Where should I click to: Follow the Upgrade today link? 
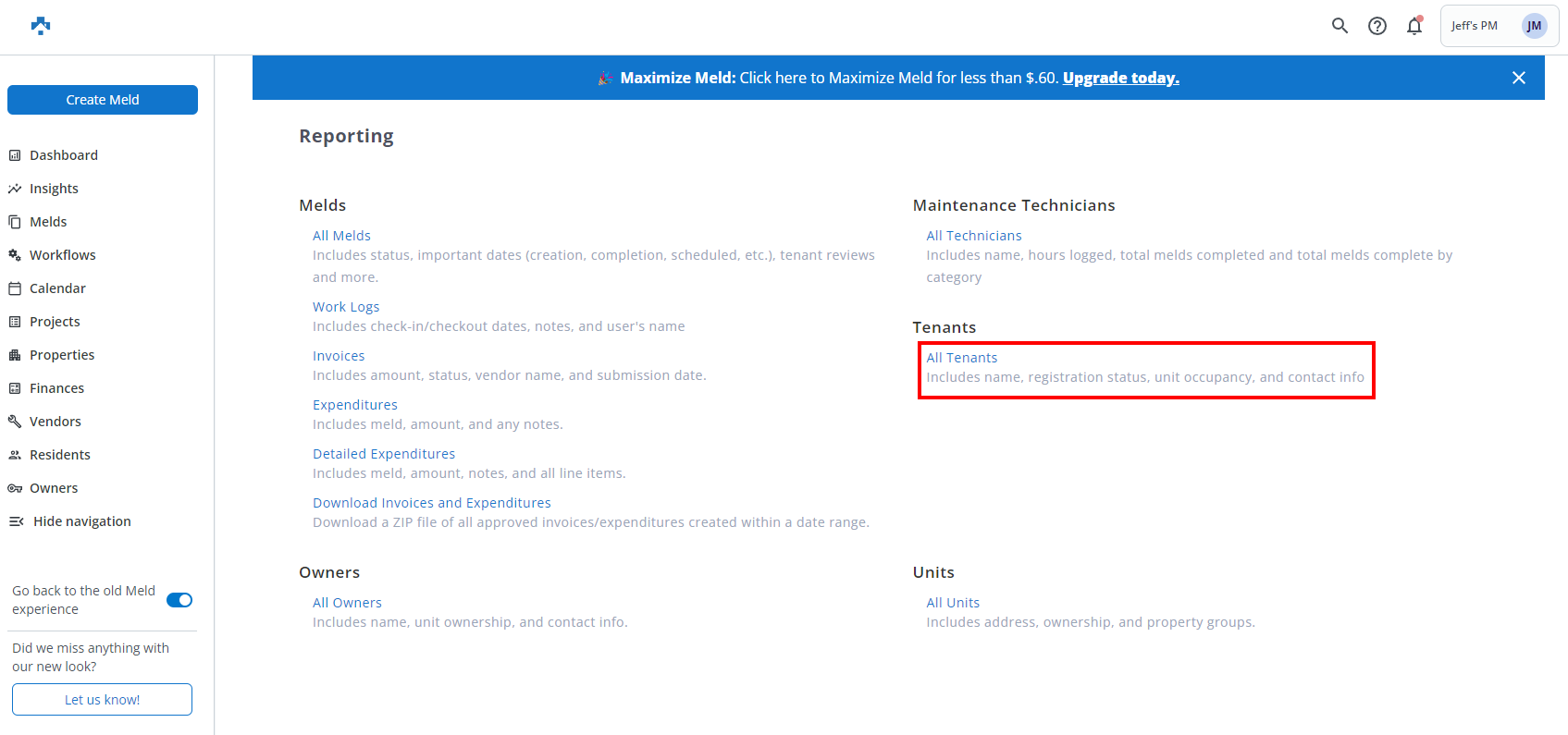[x=1120, y=78]
